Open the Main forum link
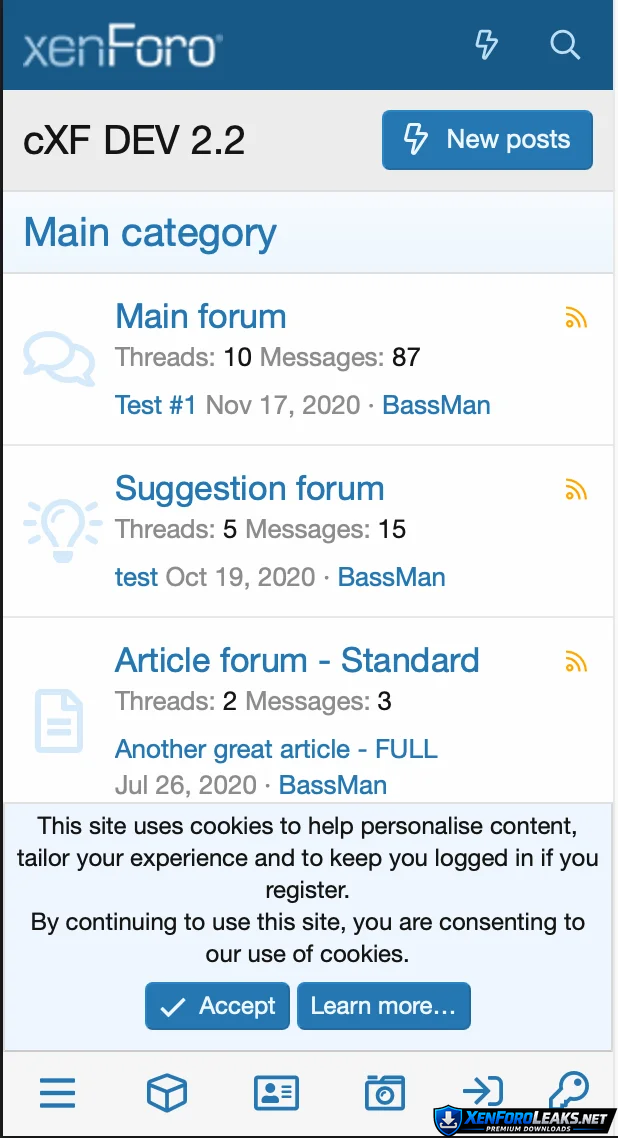This screenshot has width=618, height=1138. (x=201, y=317)
